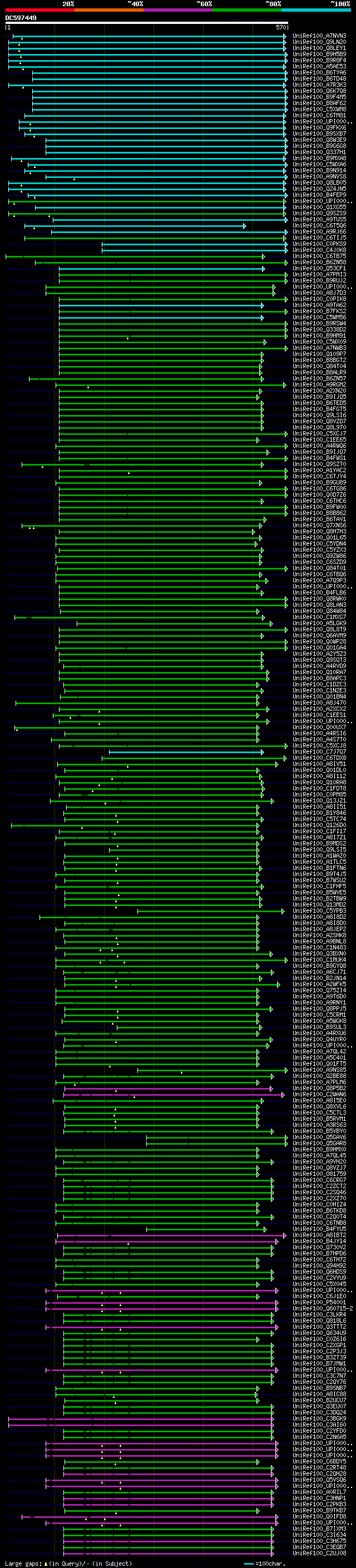Select hit UniRef100_B6TED5

(x=319, y=403)
